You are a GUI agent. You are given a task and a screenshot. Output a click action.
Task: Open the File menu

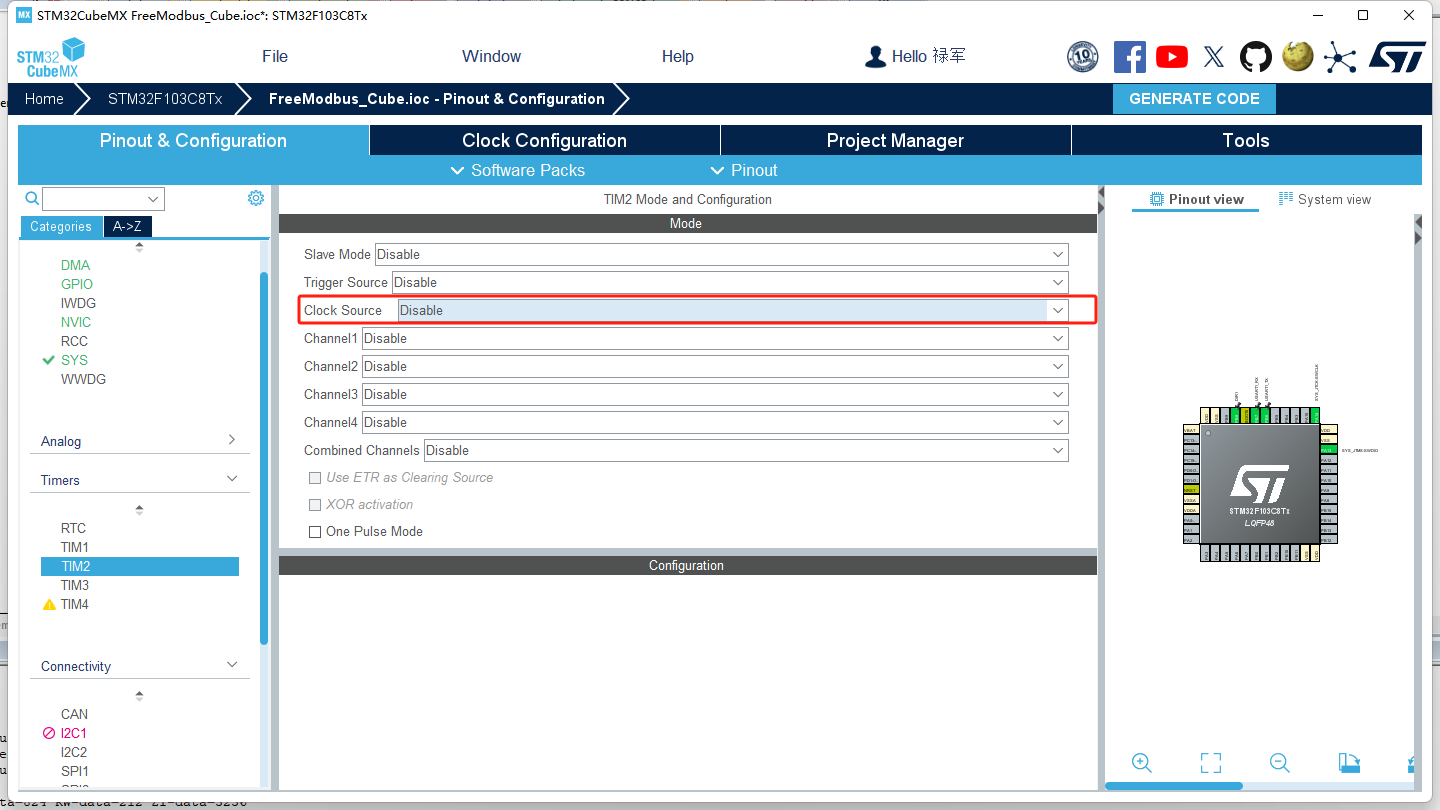[275, 57]
